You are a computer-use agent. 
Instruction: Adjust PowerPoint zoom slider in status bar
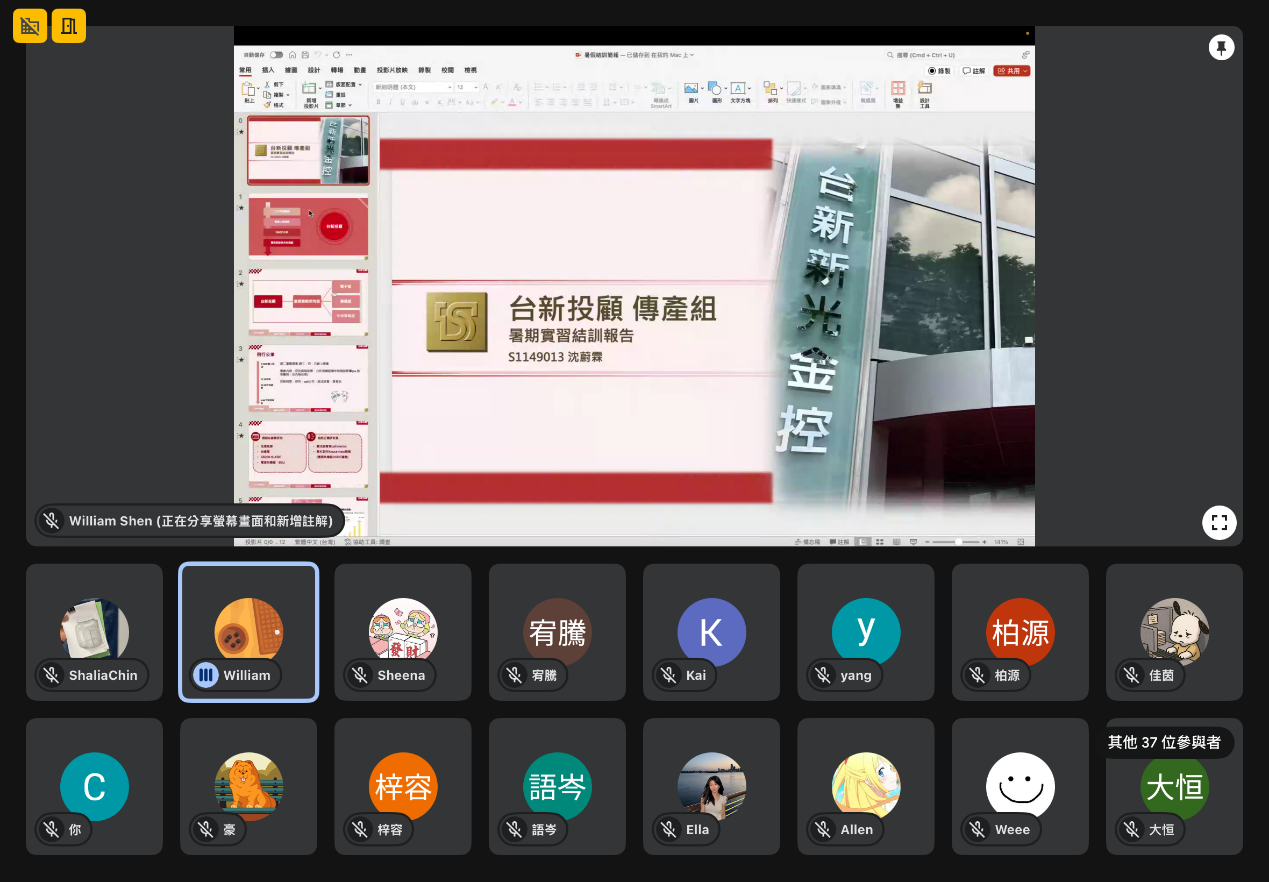point(957,542)
